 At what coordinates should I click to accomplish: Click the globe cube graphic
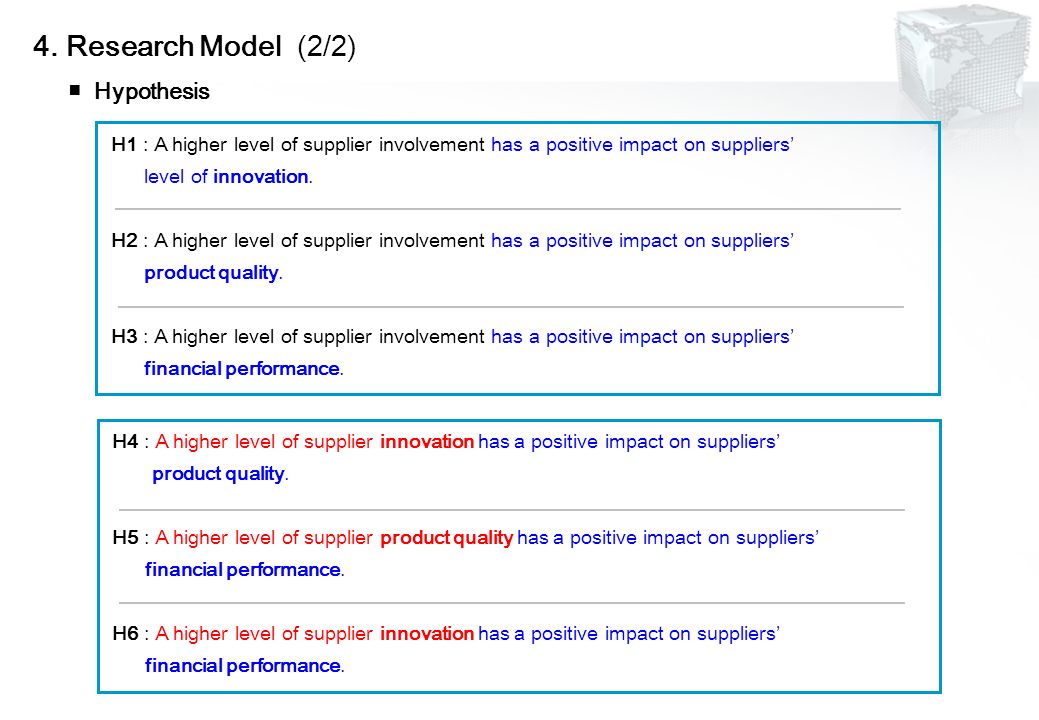pyautogui.click(x=966, y=63)
